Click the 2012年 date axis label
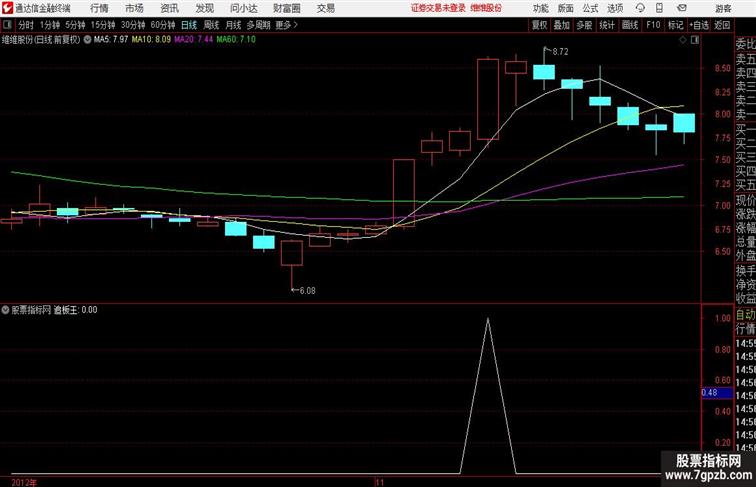756x487 pixels. (x=24, y=483)
